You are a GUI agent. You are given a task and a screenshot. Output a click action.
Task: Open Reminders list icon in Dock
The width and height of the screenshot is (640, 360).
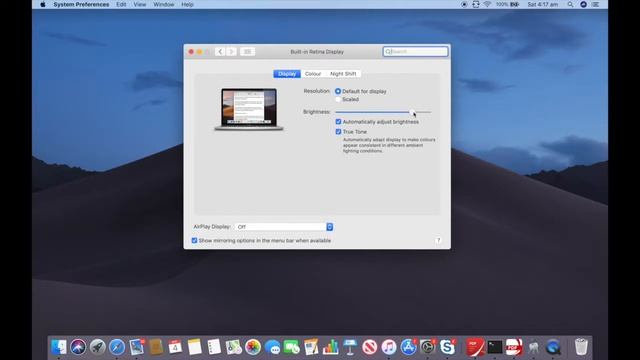coord(214,347)
